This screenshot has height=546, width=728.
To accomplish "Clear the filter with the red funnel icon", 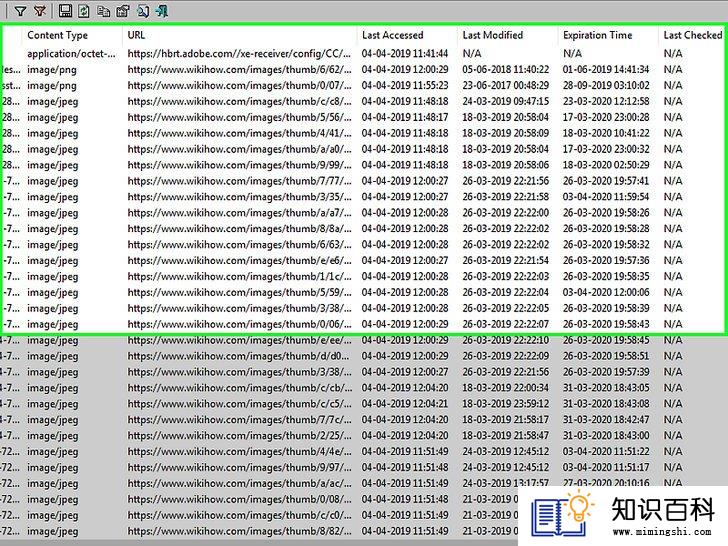I will click(x=40, y=11).
